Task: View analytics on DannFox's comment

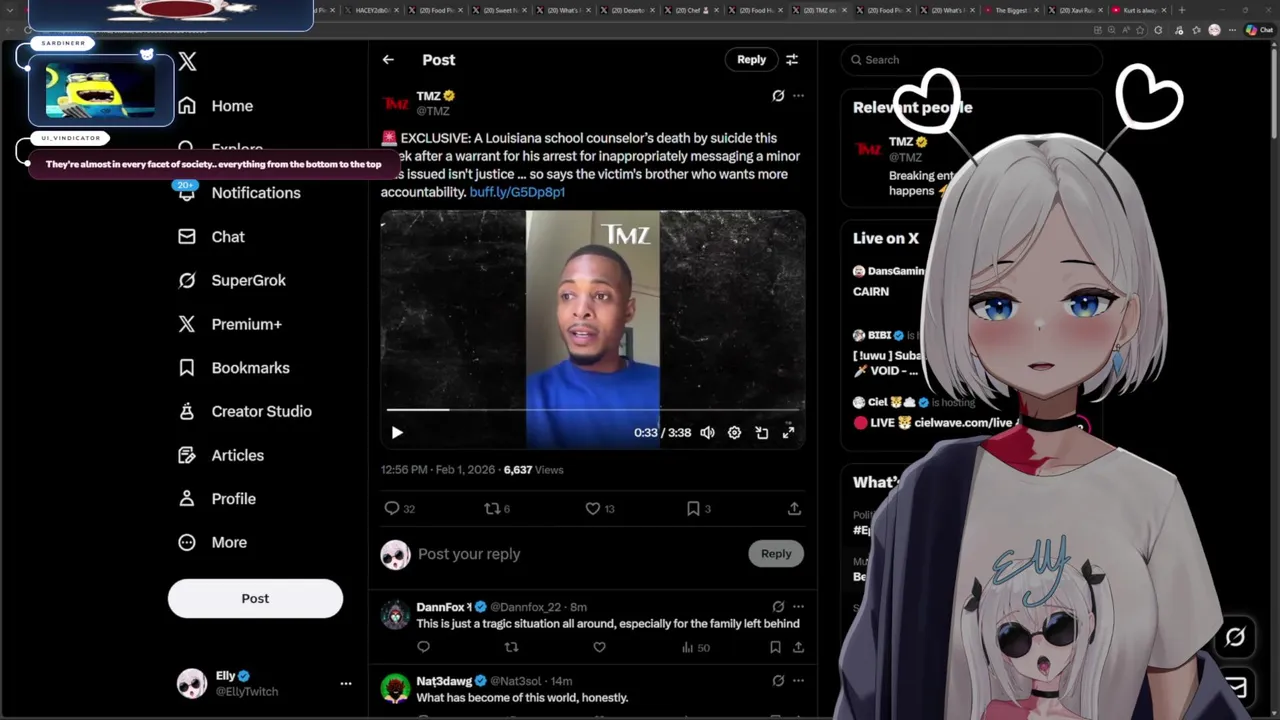Action: 695,648
